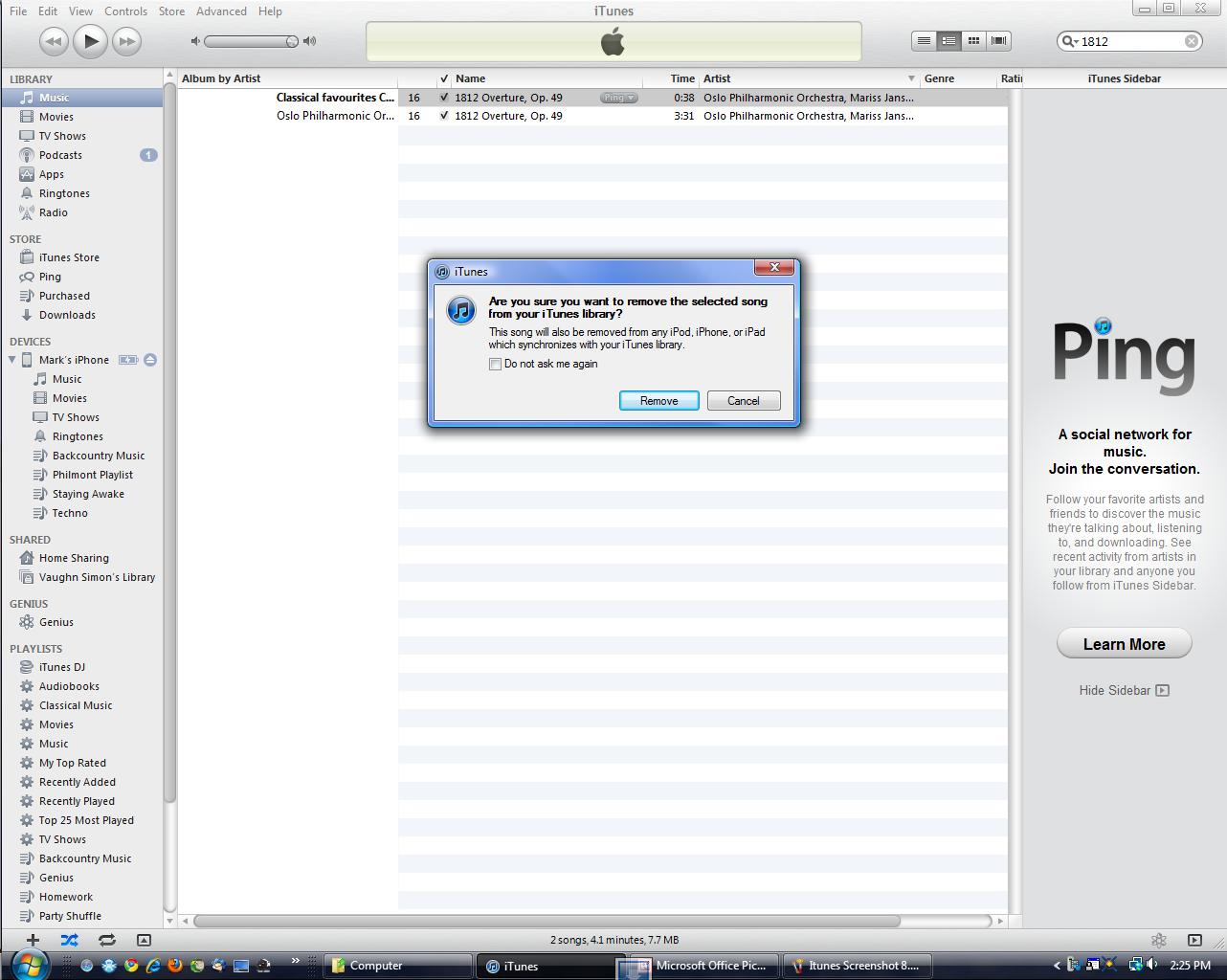
Task: Click the Previous track rewind button
Action: point(54,41)
